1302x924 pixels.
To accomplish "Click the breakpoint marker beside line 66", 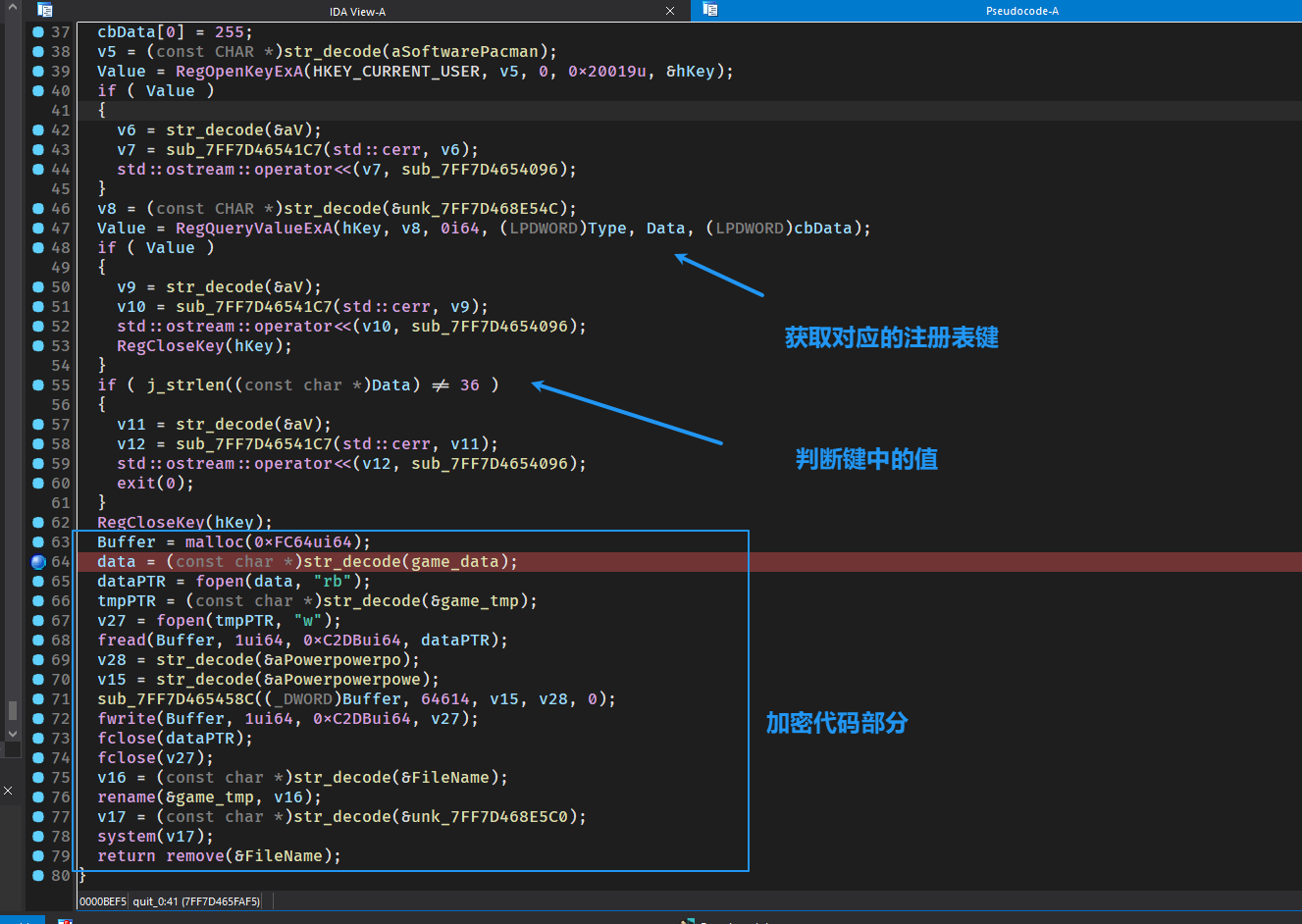I will pyautogui.click(x=38, y=601).
